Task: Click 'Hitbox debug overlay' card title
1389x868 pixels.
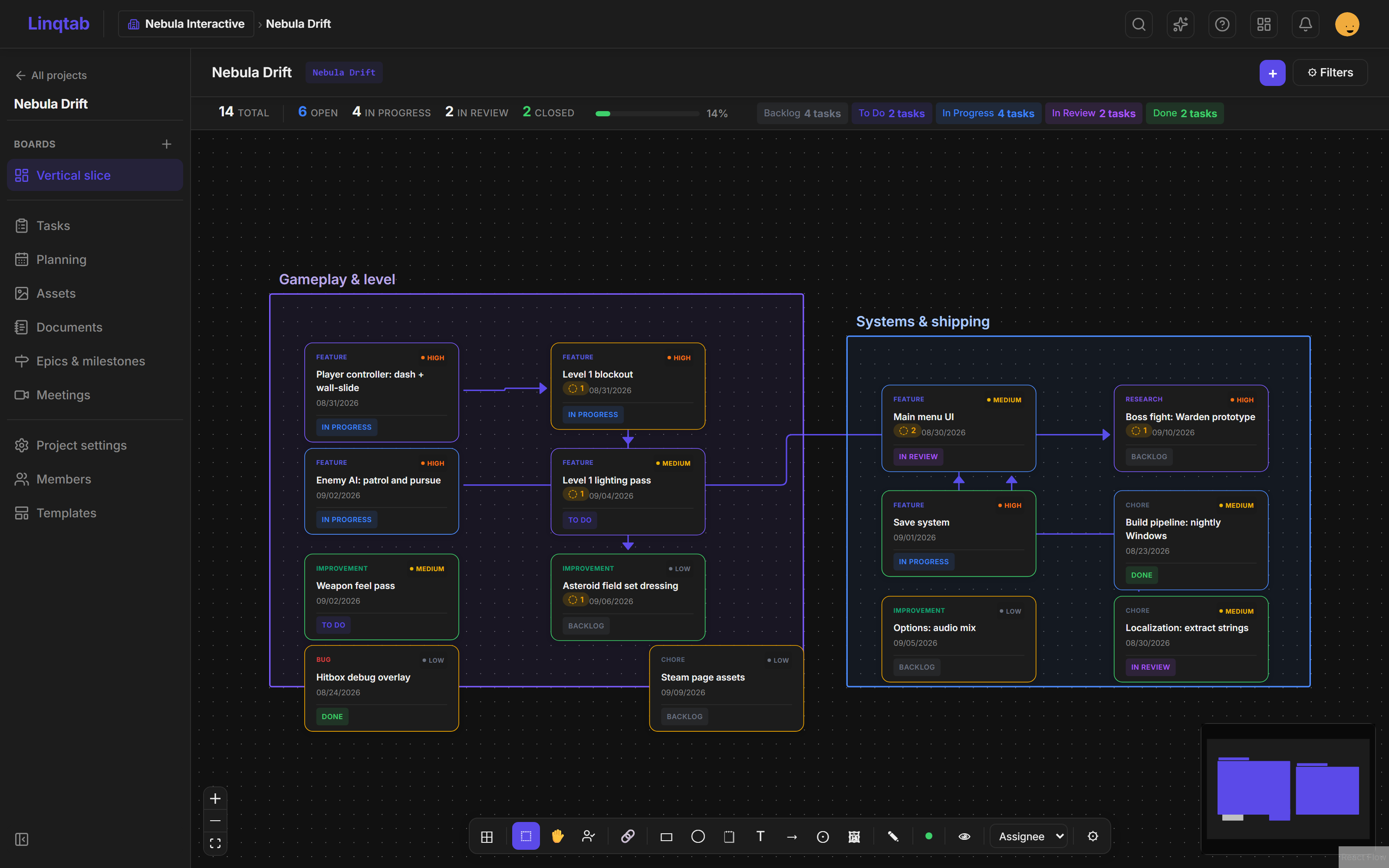Action: [x=363, y=677]
